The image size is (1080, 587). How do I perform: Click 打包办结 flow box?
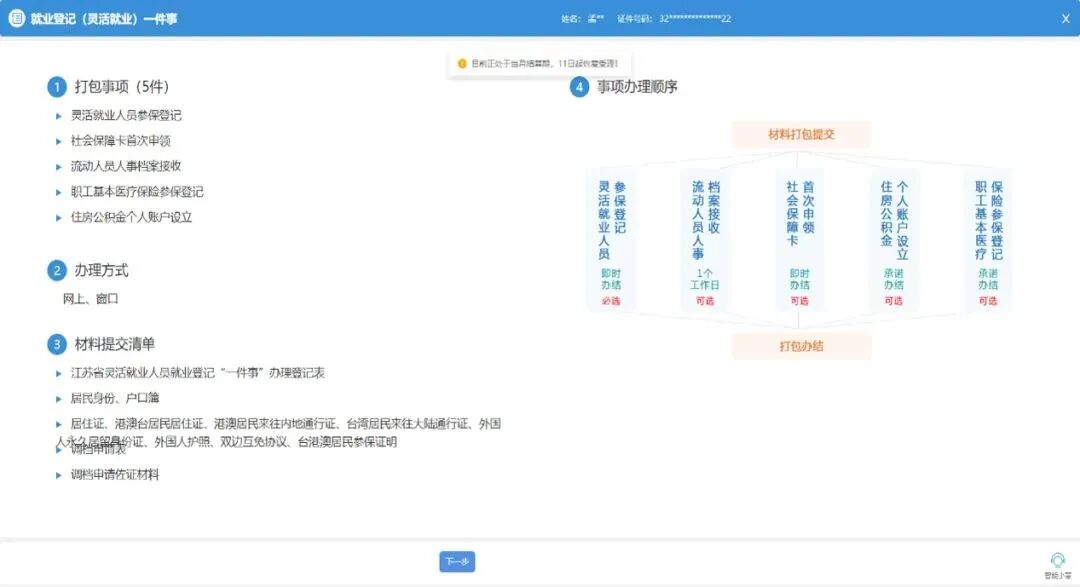[x=801, y=346]
